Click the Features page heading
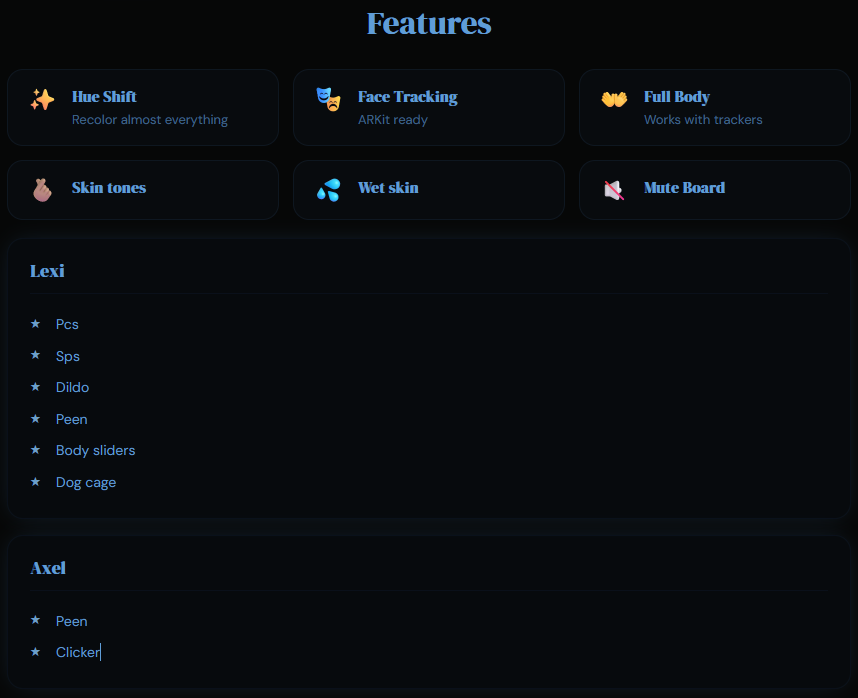Viewport: 858px width, 698px height. click(x=429, y=24)
